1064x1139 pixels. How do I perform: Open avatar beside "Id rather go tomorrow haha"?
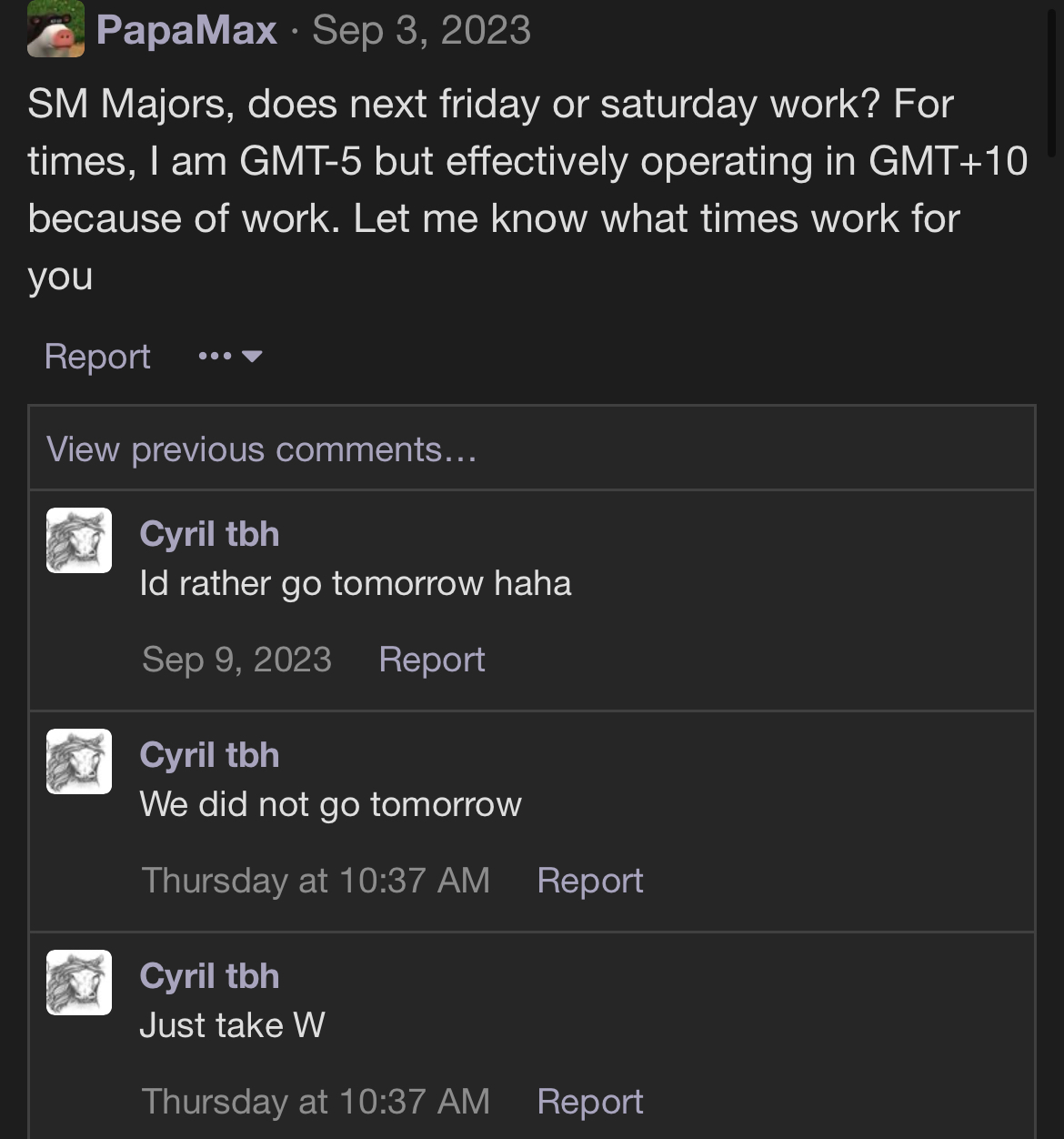click(79, 540)
